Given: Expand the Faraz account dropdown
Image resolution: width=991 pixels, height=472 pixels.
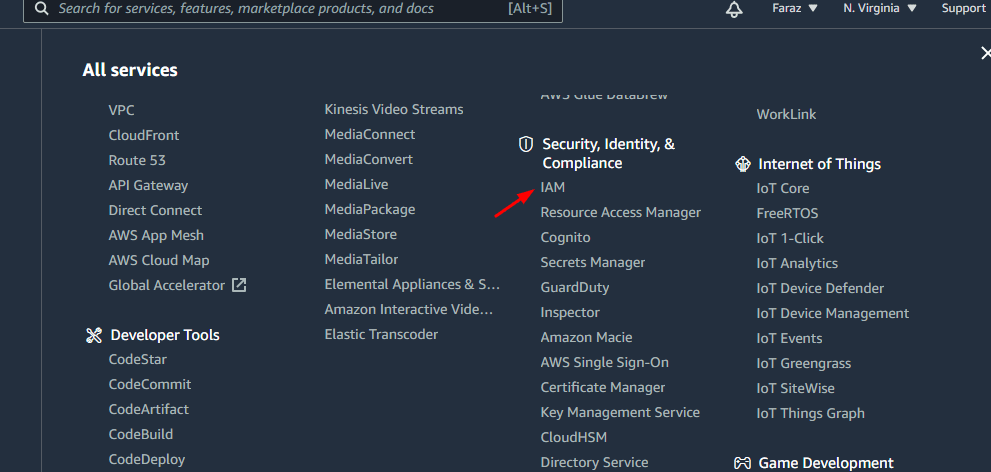Looking at the screenshot, I should (x=794, y=8).
